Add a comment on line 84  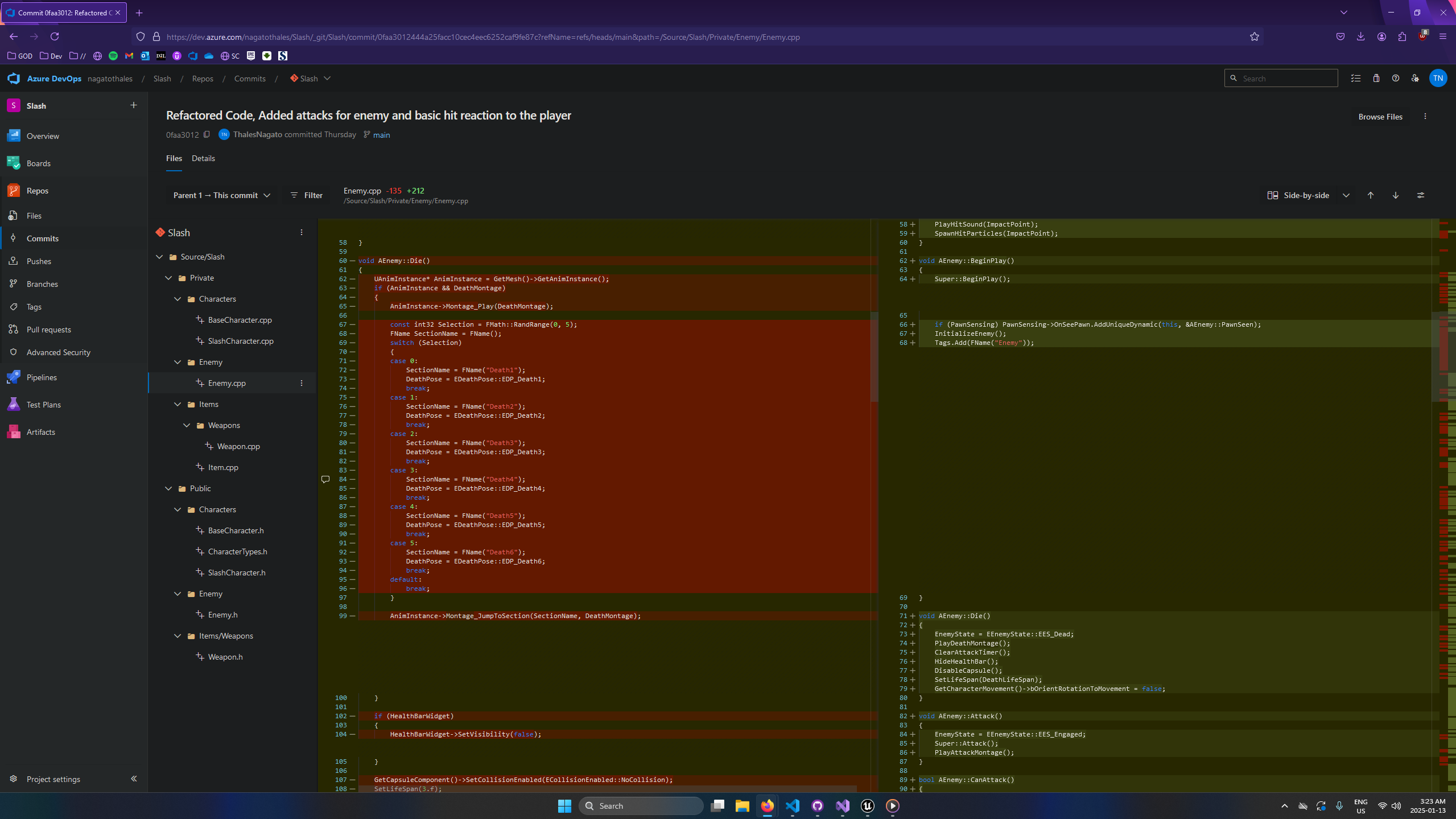pos(325,479)
